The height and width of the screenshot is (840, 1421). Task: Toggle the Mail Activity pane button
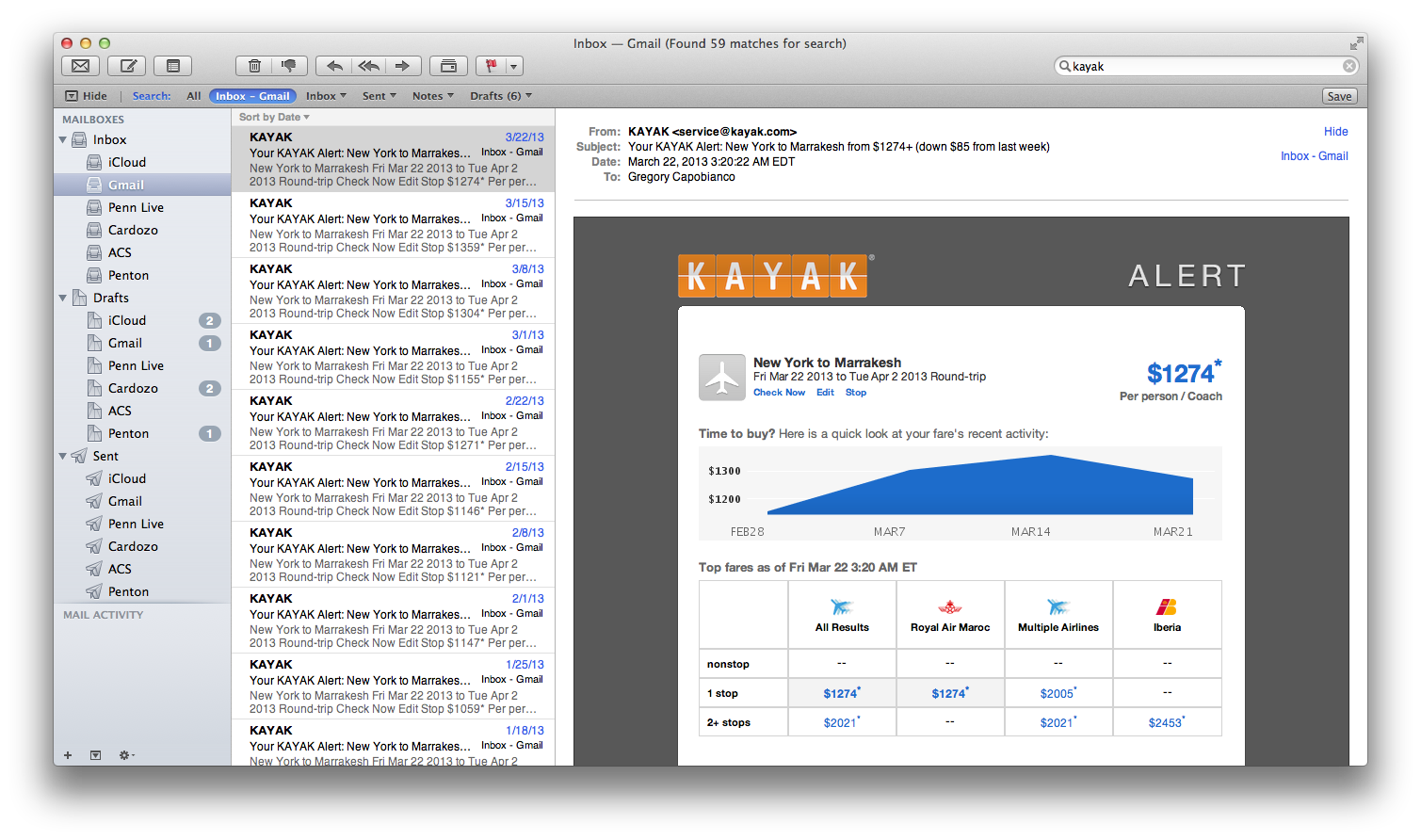(x=95, y=755)
